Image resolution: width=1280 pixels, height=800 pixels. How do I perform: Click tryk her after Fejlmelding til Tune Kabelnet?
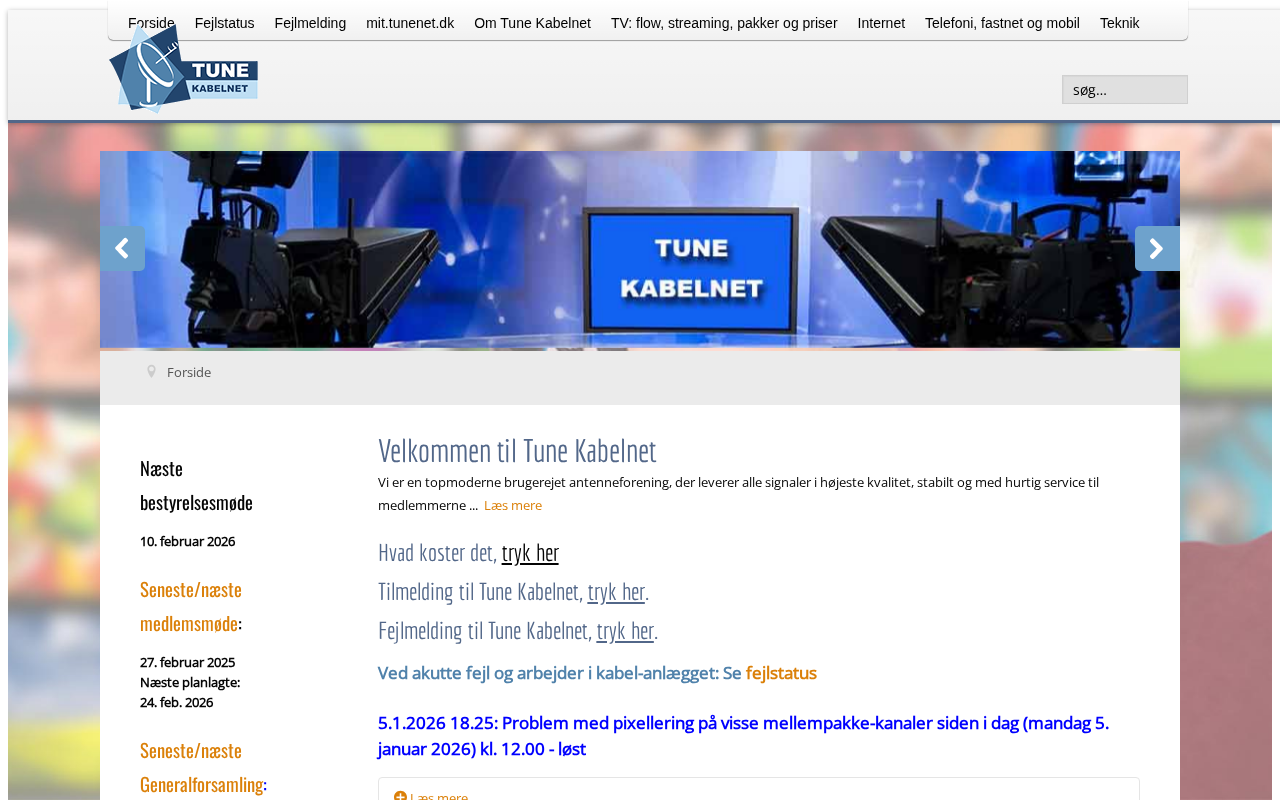click(x=625, y=630)
